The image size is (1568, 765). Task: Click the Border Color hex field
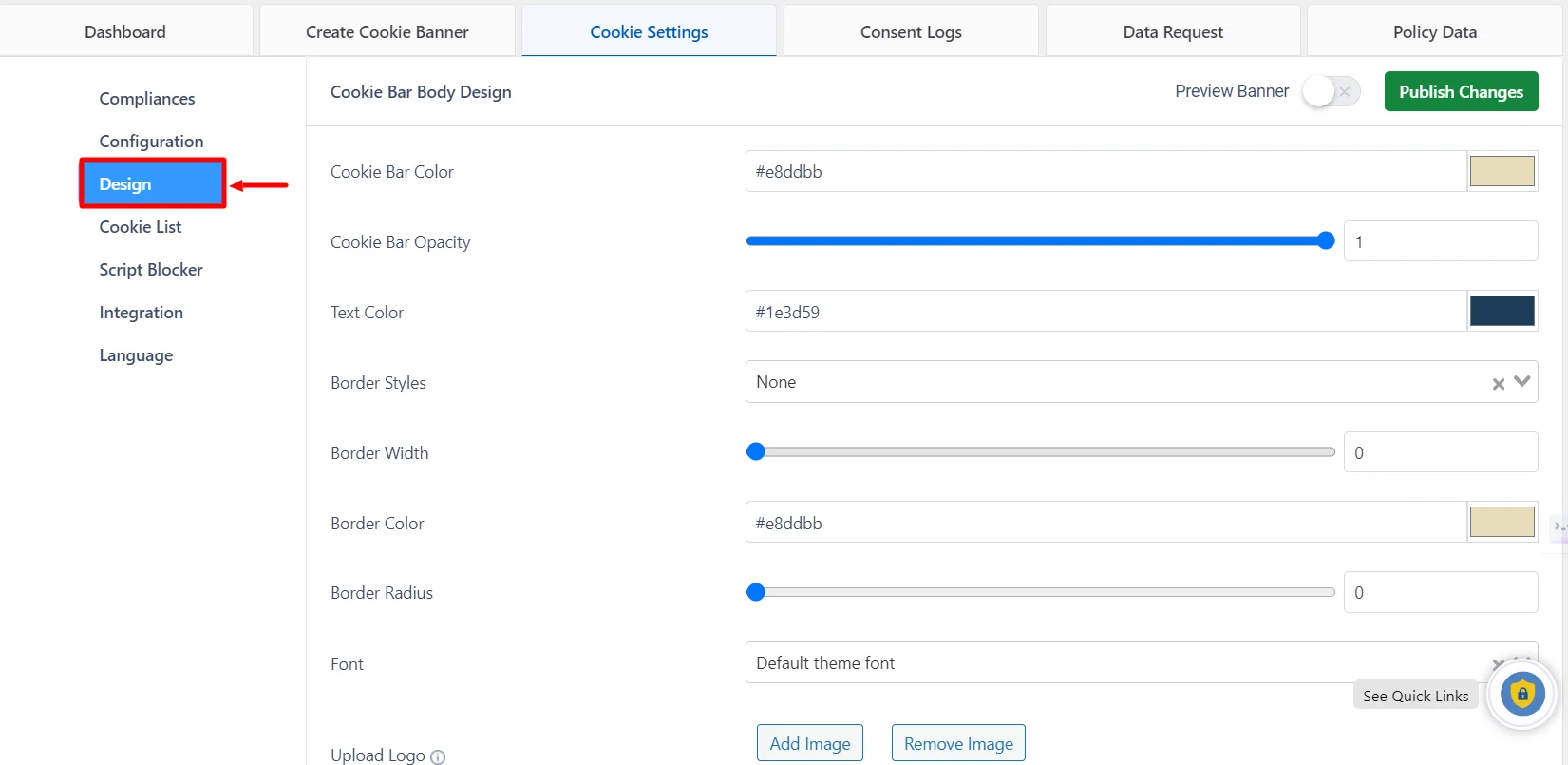[1105, 523]
